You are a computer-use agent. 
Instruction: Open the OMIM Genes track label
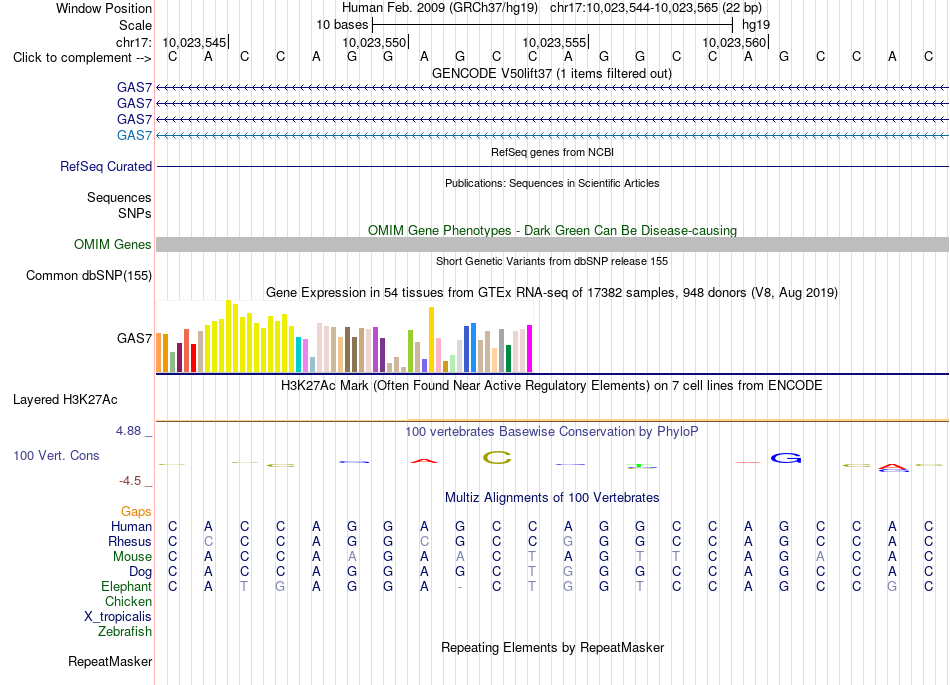112,244
